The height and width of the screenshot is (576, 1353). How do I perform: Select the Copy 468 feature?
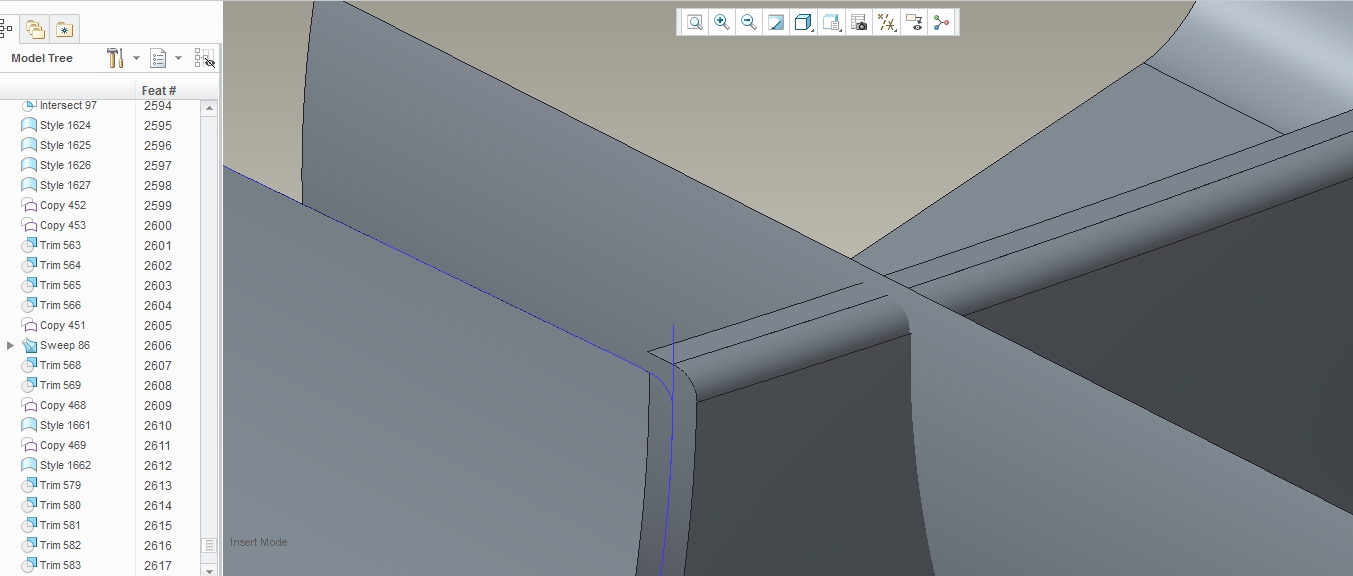point(63,405)
